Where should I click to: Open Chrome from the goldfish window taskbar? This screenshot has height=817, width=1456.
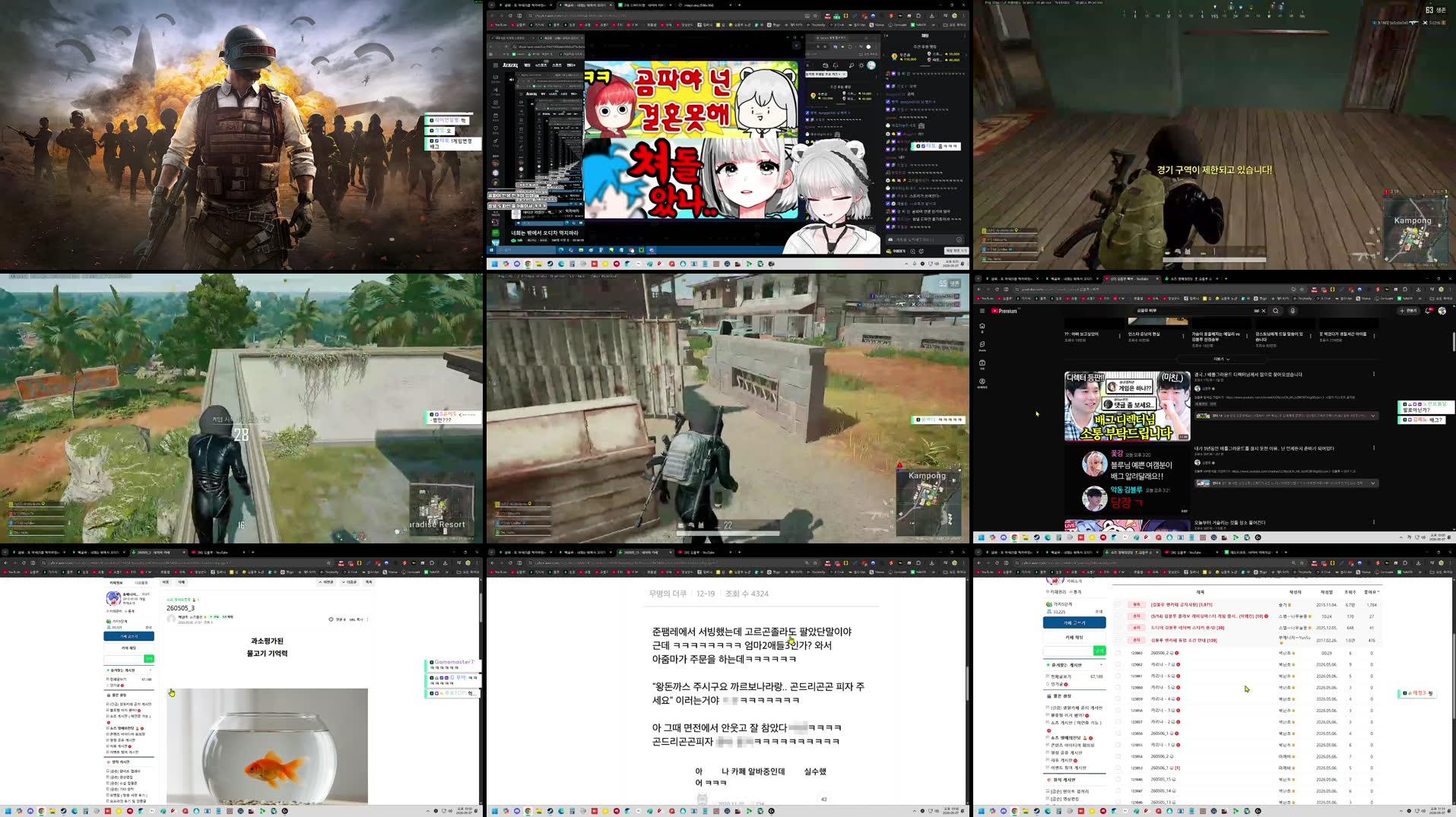41,811
